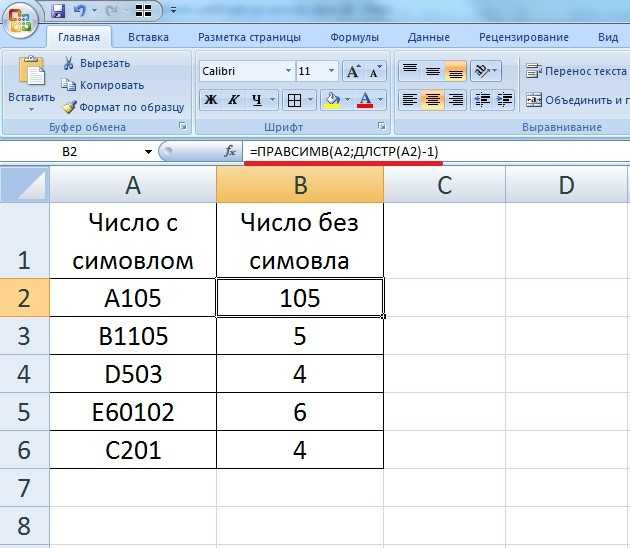
Task: Switch to the Формулы tab
Action: (354, 37)
